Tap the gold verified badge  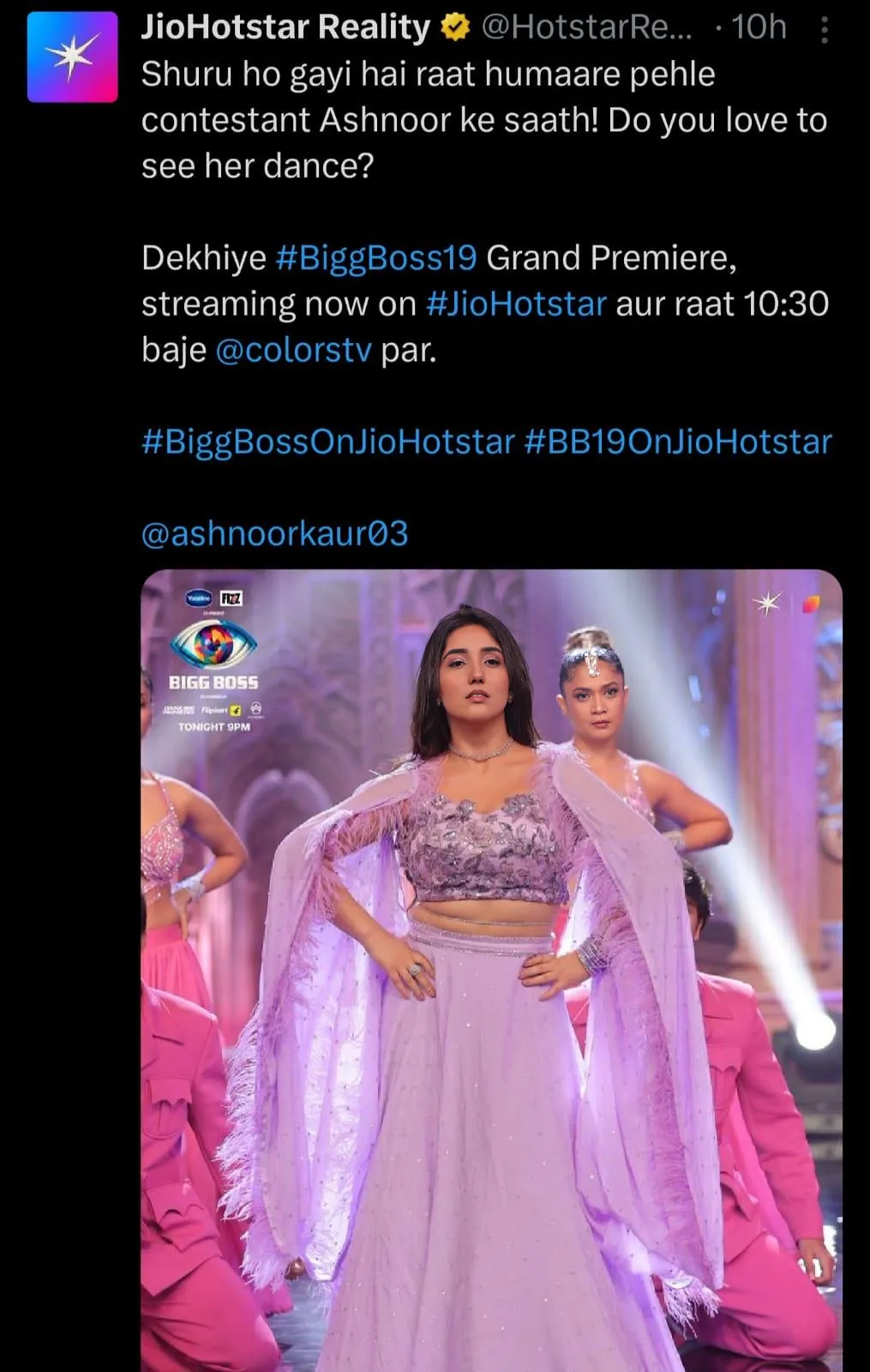tap(454, 28)
